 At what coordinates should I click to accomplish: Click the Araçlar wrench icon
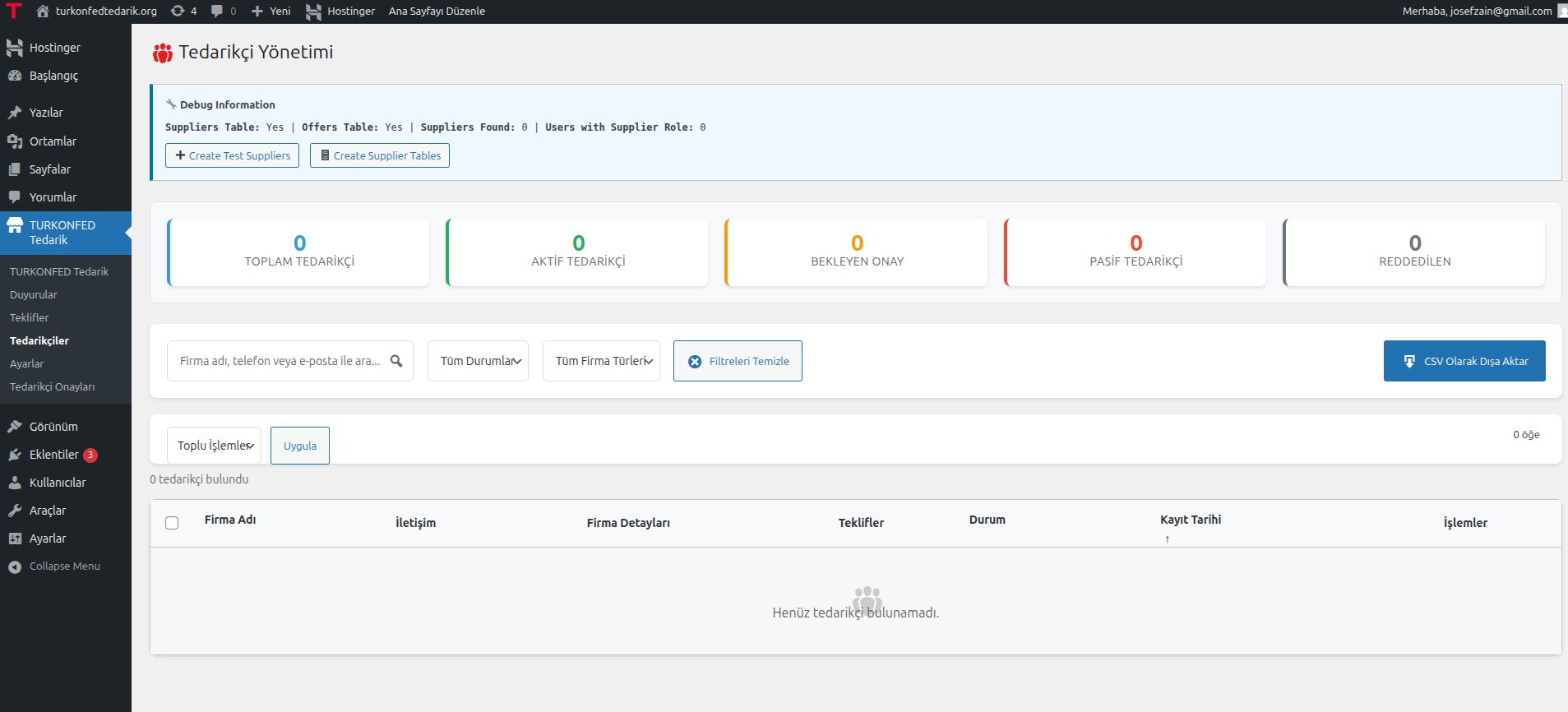15,511
